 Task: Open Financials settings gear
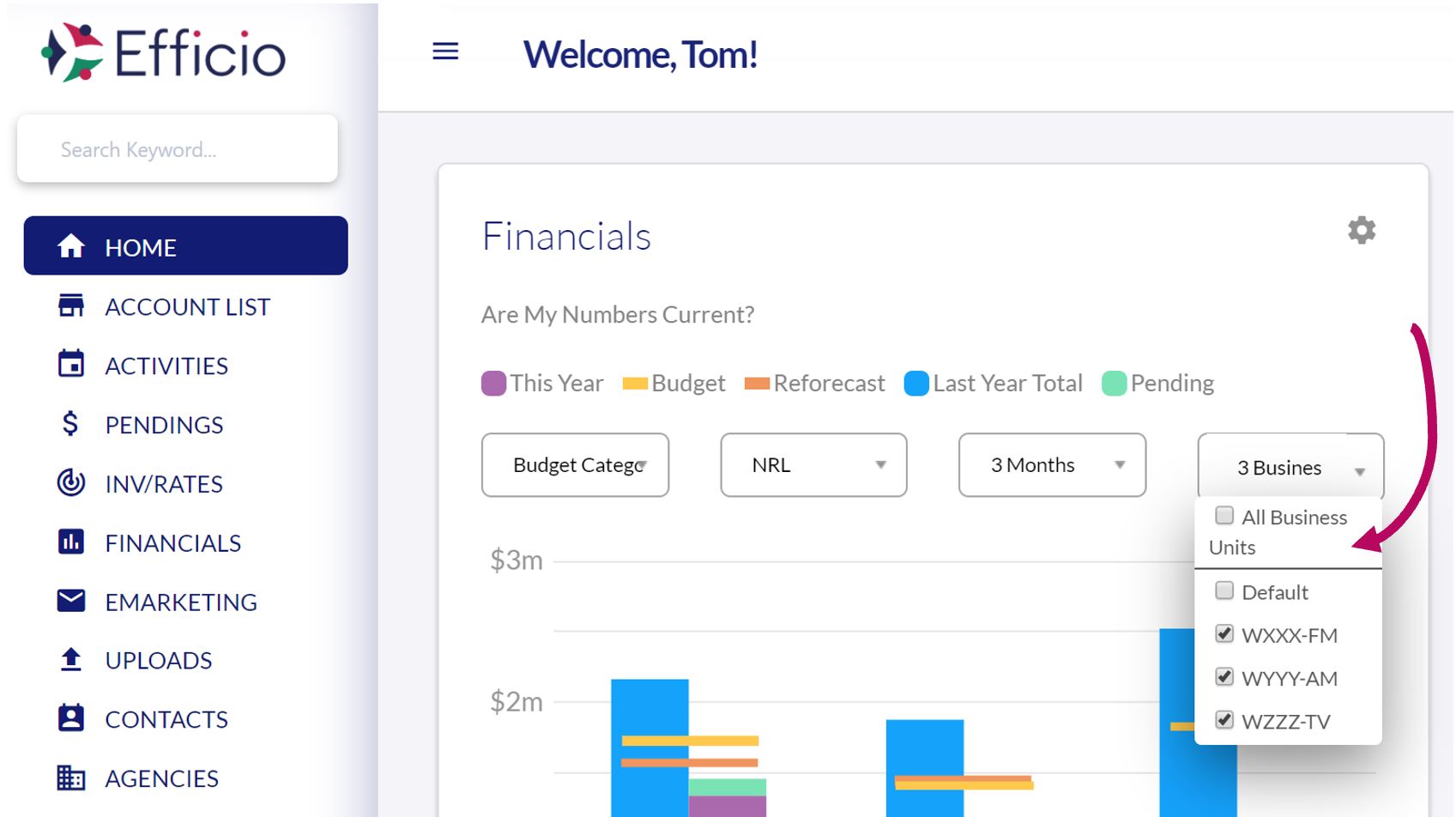[x=1362, y=230]
